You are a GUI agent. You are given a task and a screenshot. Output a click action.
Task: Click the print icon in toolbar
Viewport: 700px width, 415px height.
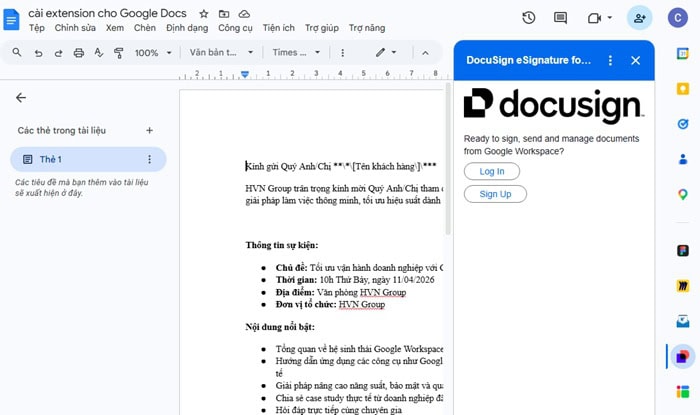click(78, 53)
